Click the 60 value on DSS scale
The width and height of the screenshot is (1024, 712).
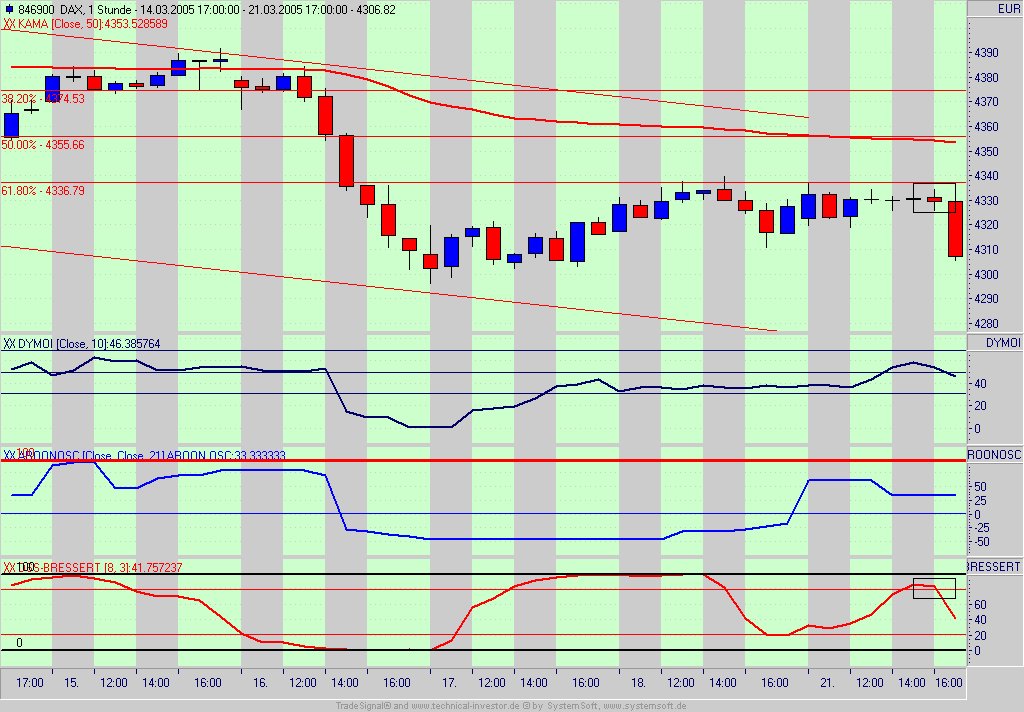980,605
